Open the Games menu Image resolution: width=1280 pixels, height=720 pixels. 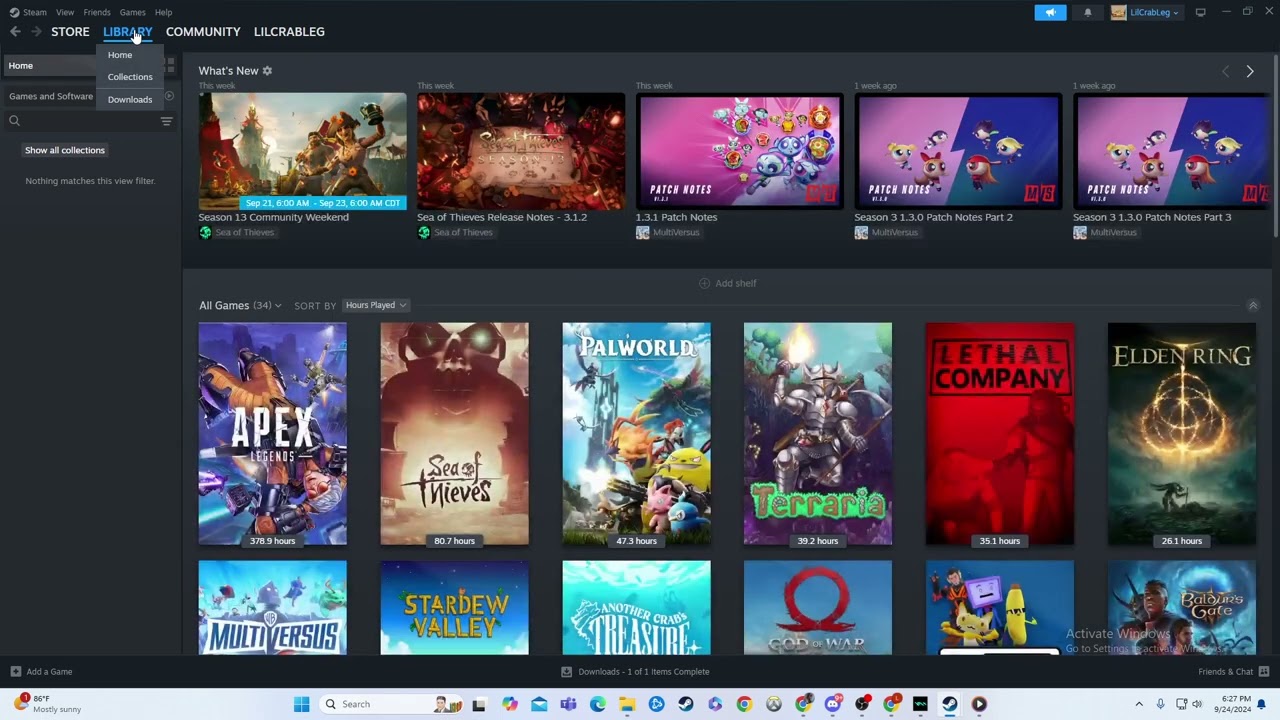(x=132, y=12)
